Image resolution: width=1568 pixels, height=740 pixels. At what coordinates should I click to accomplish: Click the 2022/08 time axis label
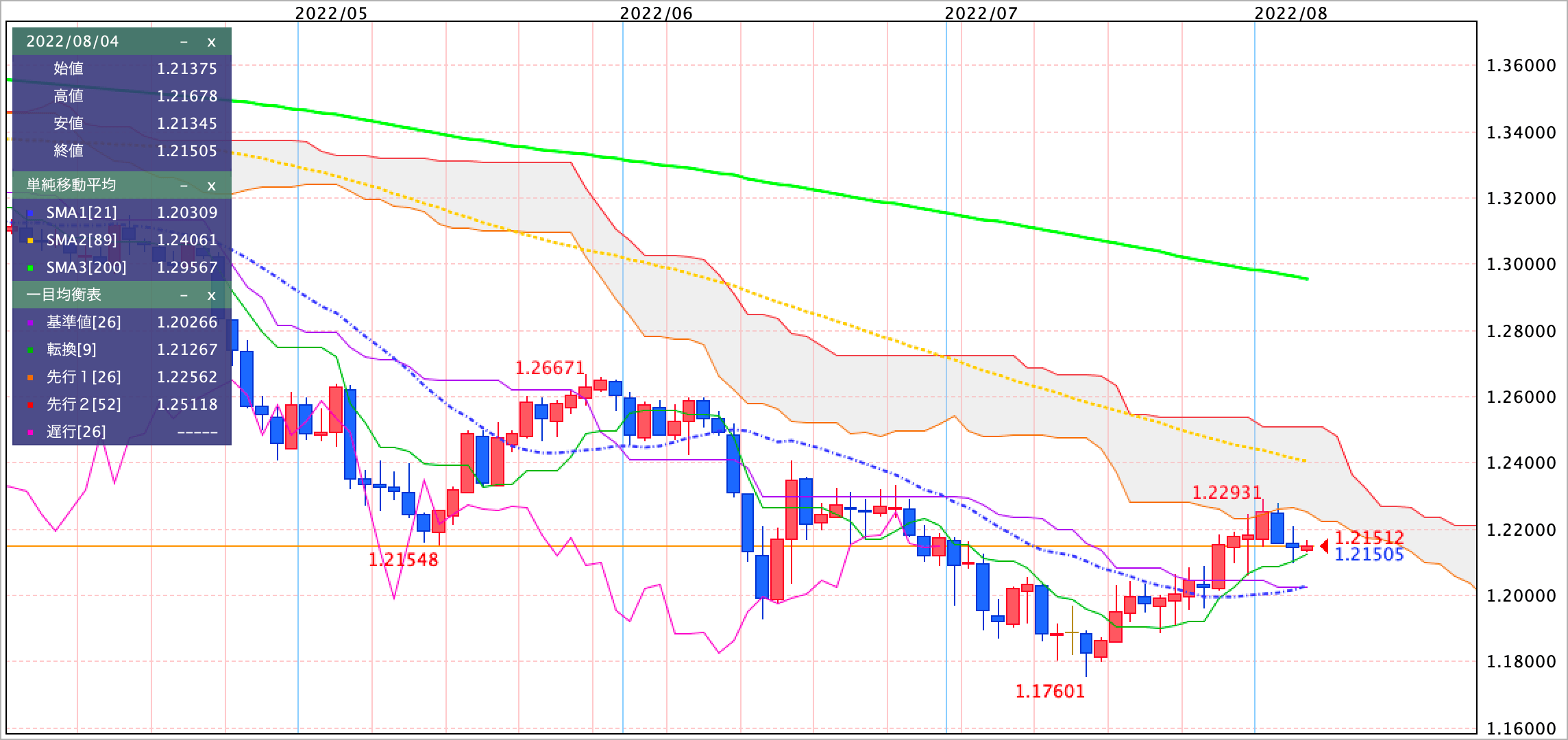[x=1291, y=13]
